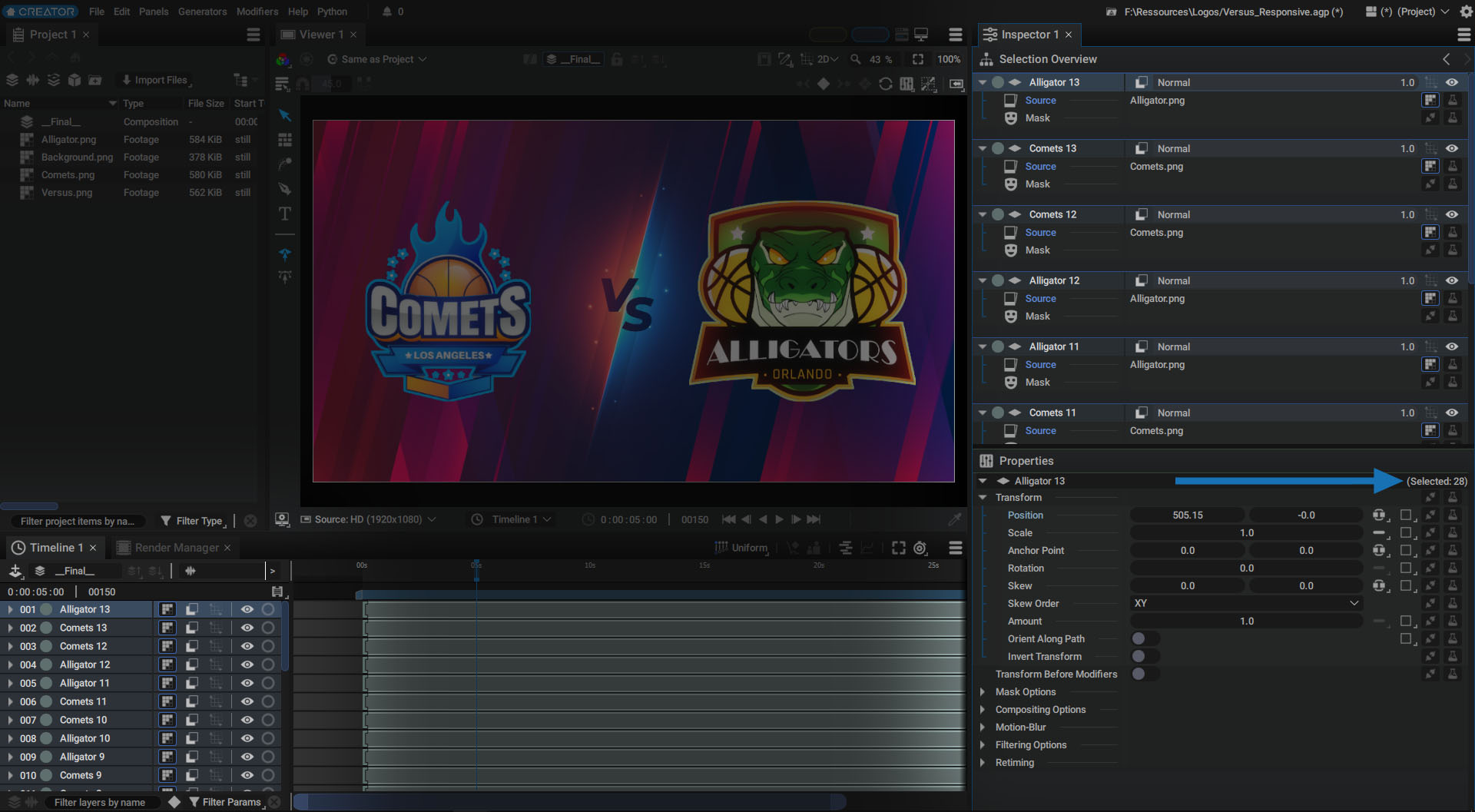Viewport: 1475px width, 812px height.
Task: Click the Mask flask icon for Alligator 13
Action: coord(1453,118)
